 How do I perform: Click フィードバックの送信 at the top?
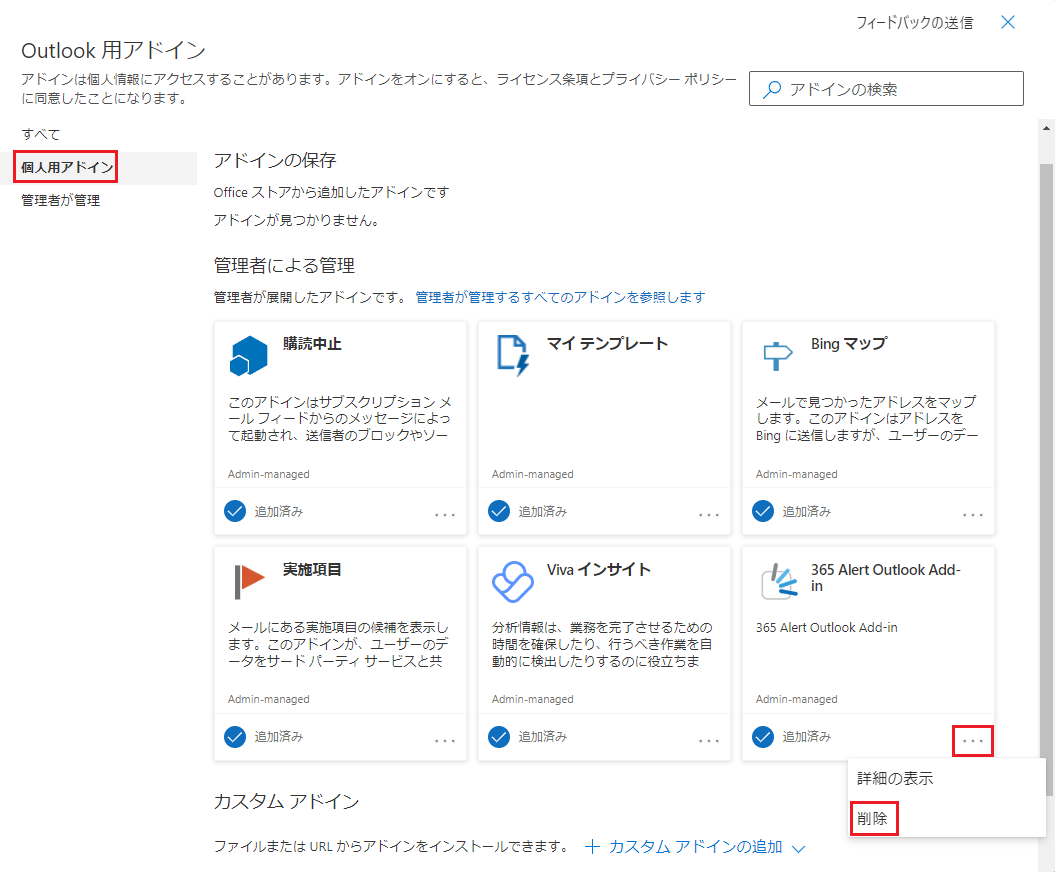click(x=914, y=22)
